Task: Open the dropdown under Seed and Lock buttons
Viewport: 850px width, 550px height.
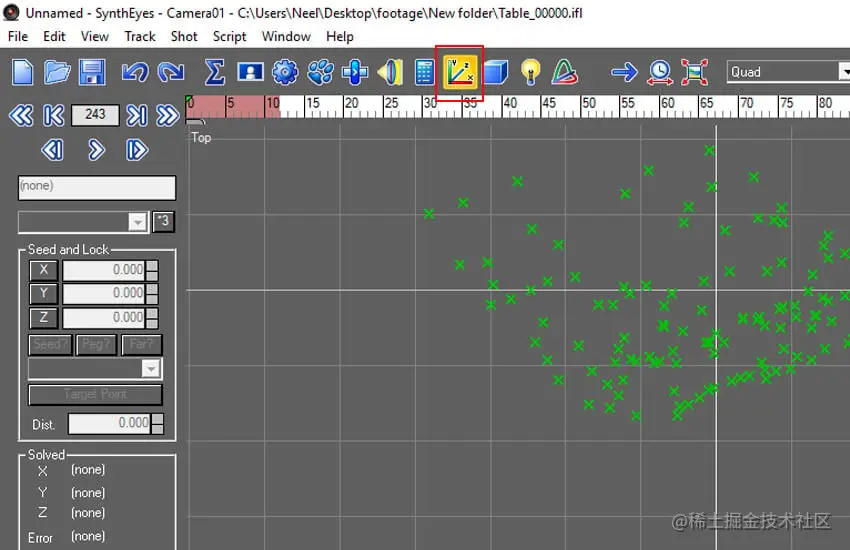Action: coord(95,368)
